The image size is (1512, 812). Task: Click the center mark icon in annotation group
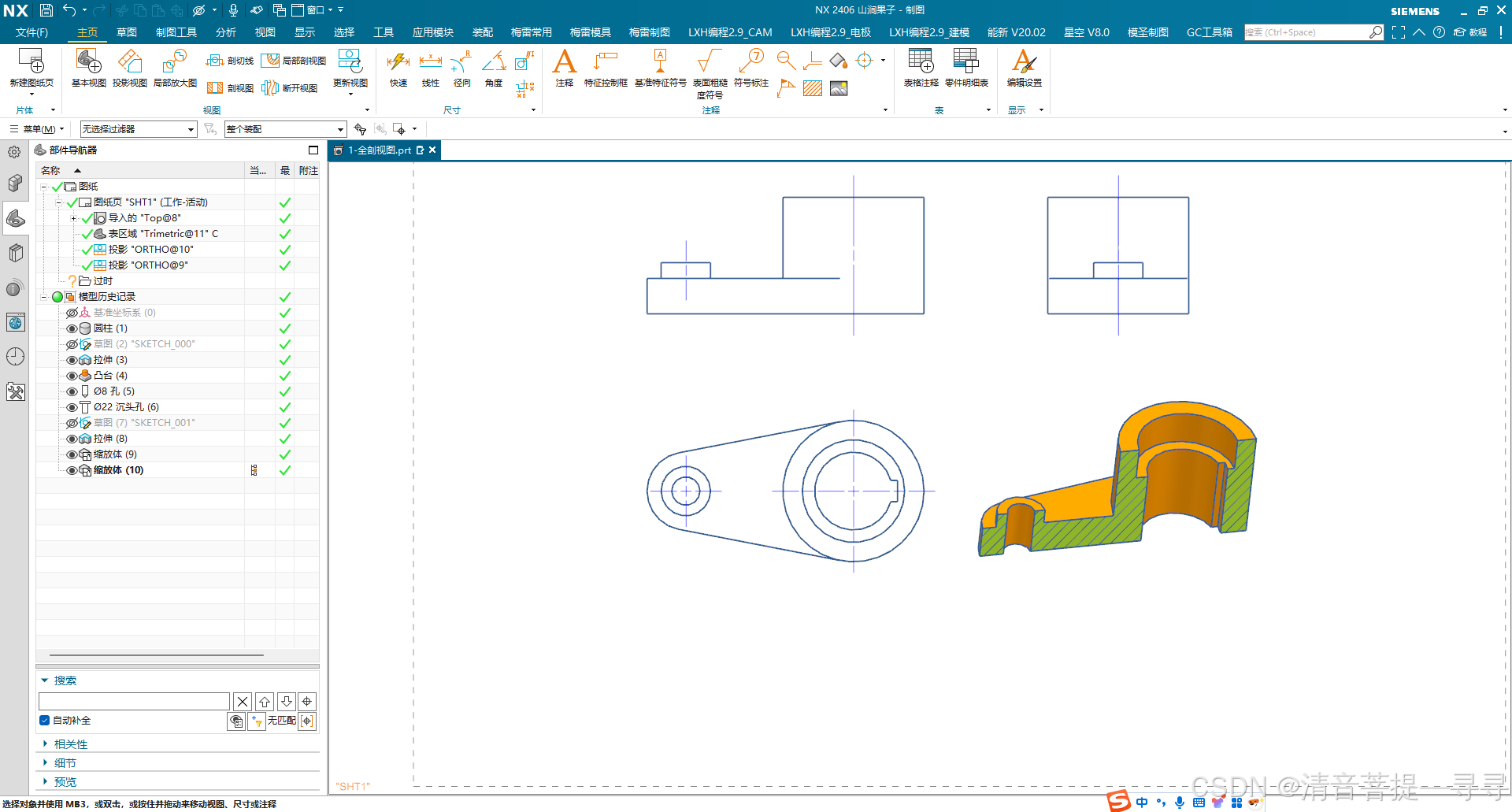tap(865, 61)
